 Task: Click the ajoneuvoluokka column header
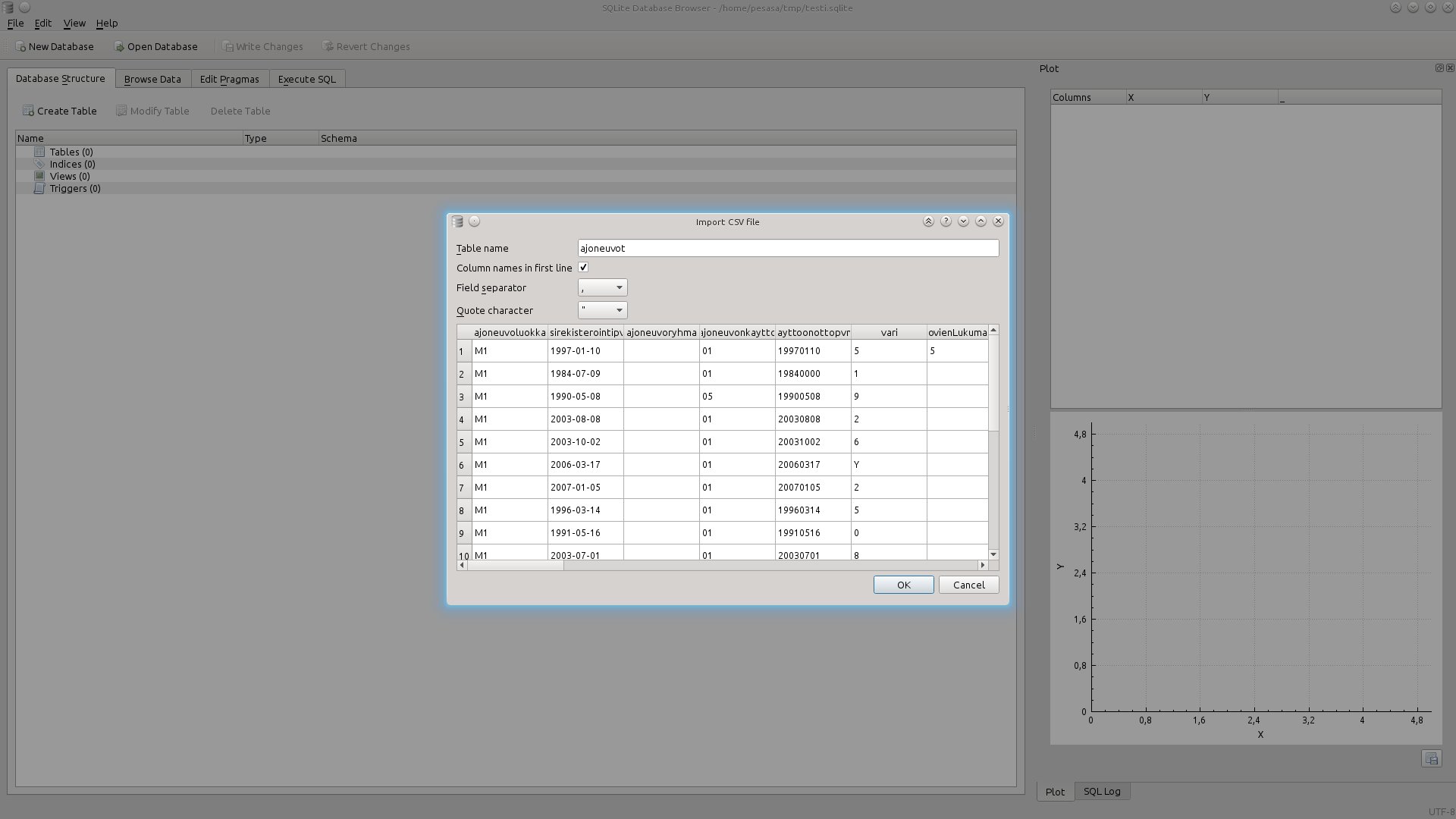coord(510,332)
